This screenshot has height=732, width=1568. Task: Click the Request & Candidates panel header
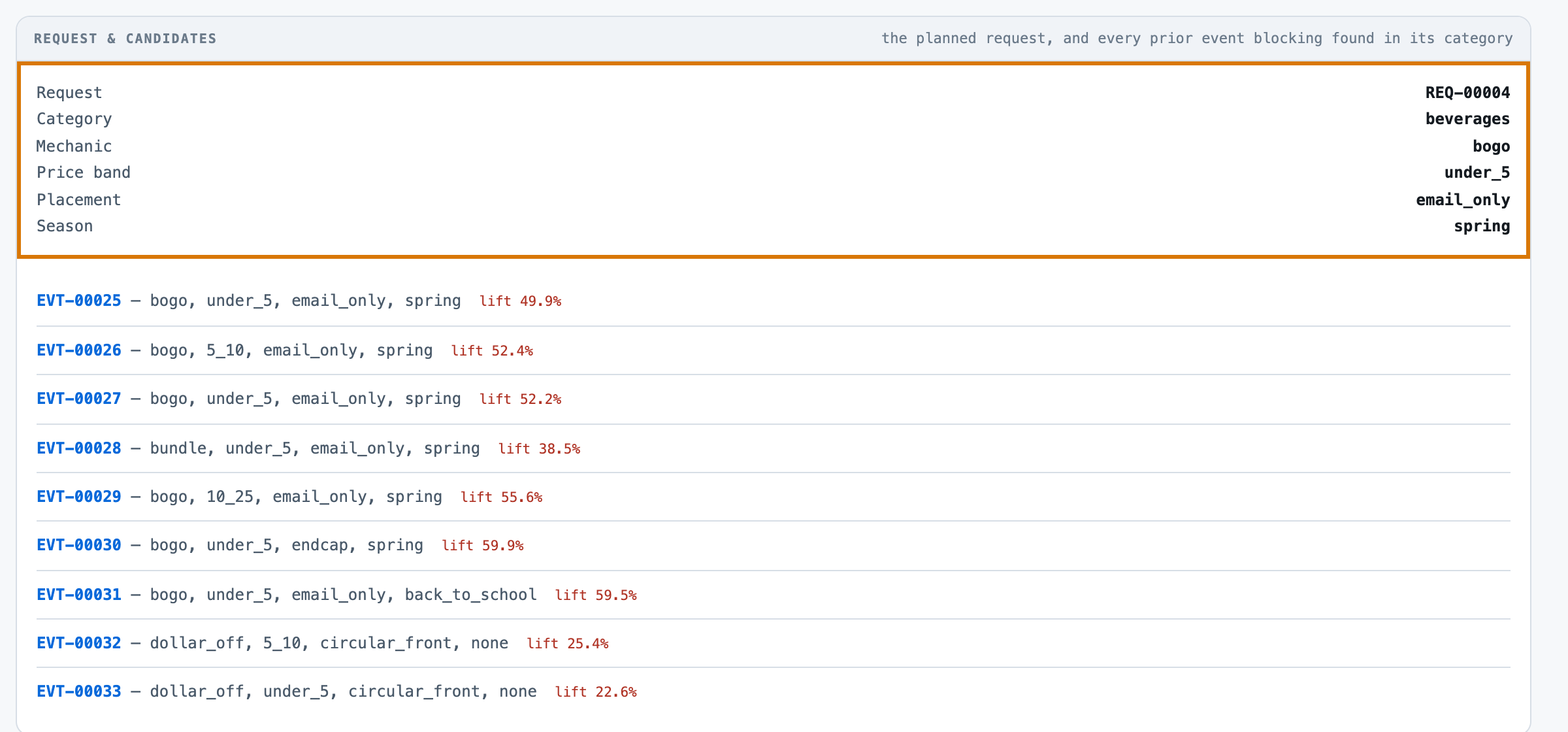tap(774, 39)
